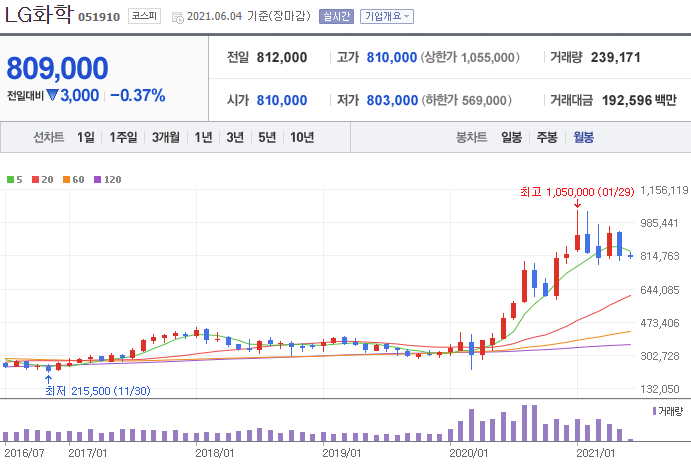Click the LG화학 stock name heading
The image size is (691, 475).
[x=39, y=15]
